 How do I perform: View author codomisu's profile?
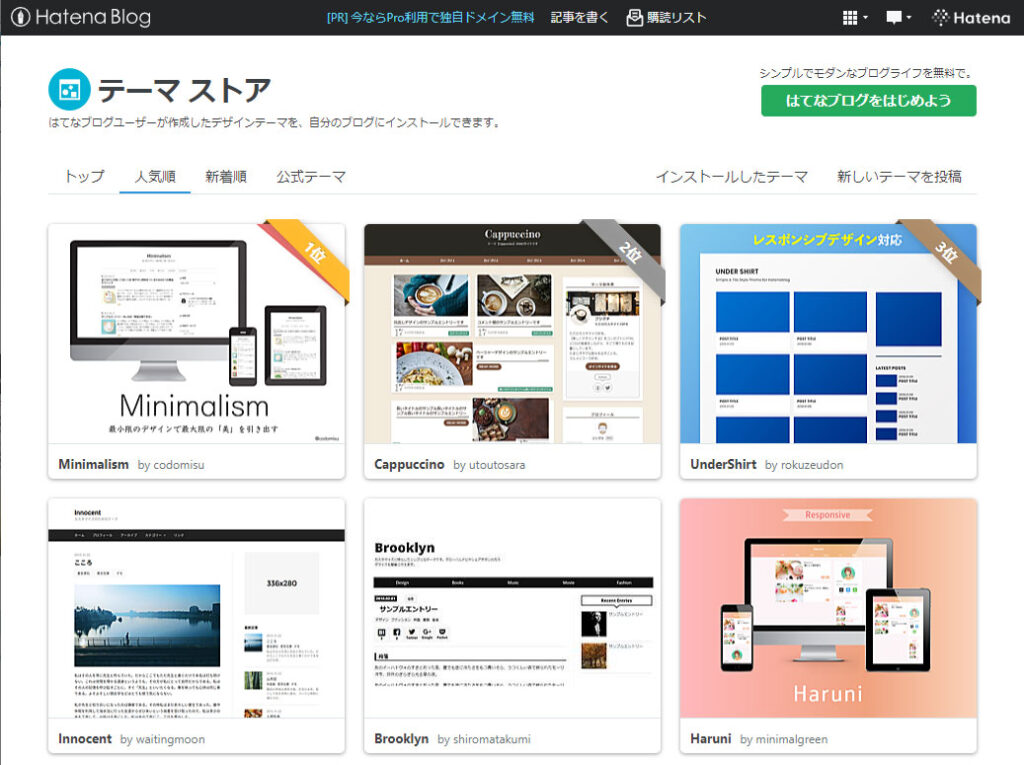pyautogui.click(x=178, y=465)
